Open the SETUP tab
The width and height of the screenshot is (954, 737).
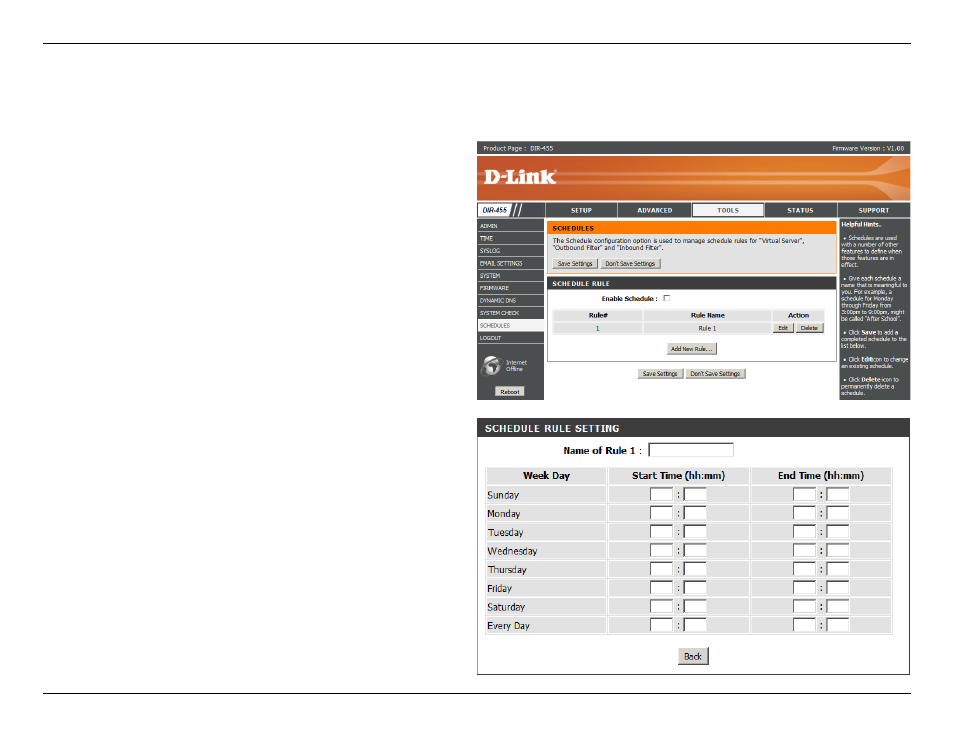[581, 210]
